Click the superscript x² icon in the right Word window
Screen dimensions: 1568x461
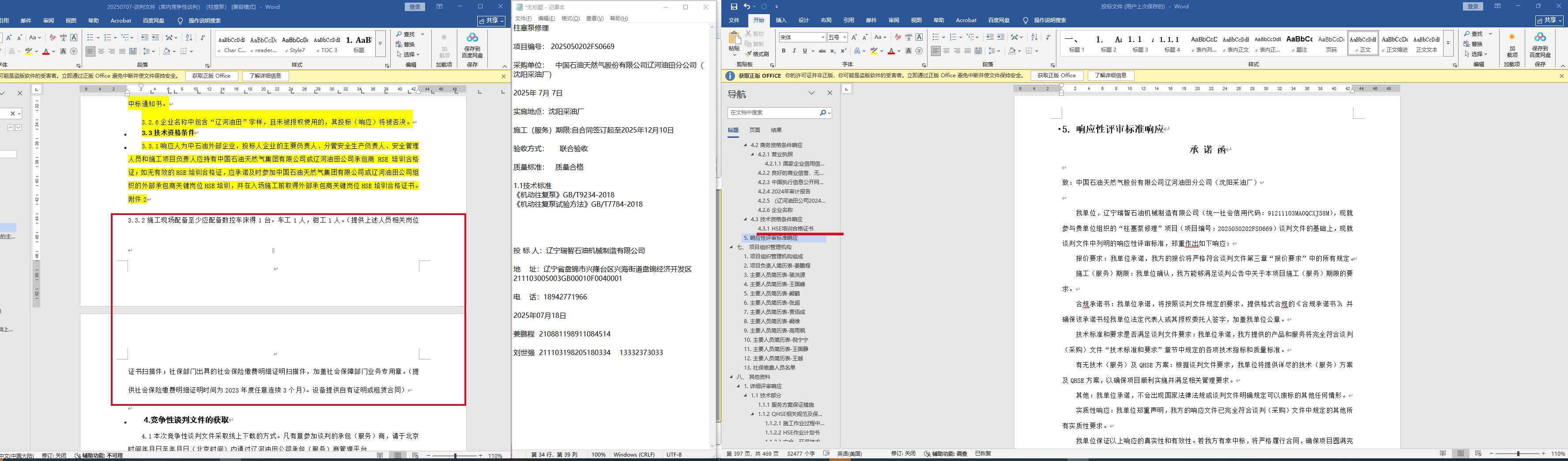844,51
